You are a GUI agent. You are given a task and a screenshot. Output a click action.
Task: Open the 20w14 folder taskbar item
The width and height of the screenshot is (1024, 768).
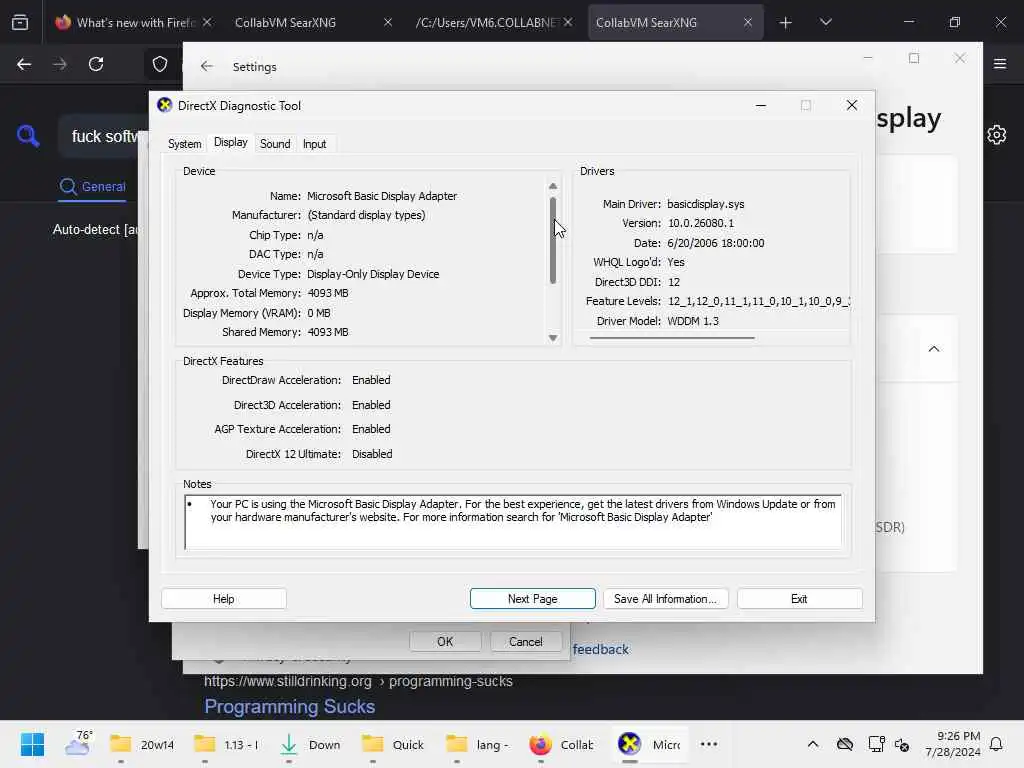142,744
